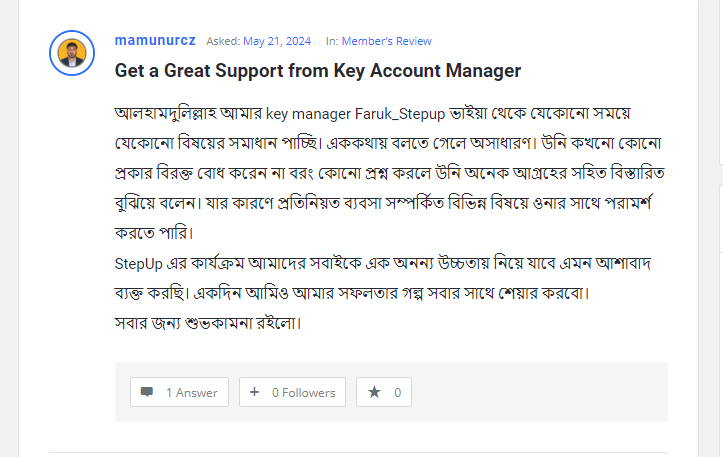Image resolution: width=723 pixels, height=457 pixels.
Task: Click the star favorite icon
Action: (x=374, y=392)
